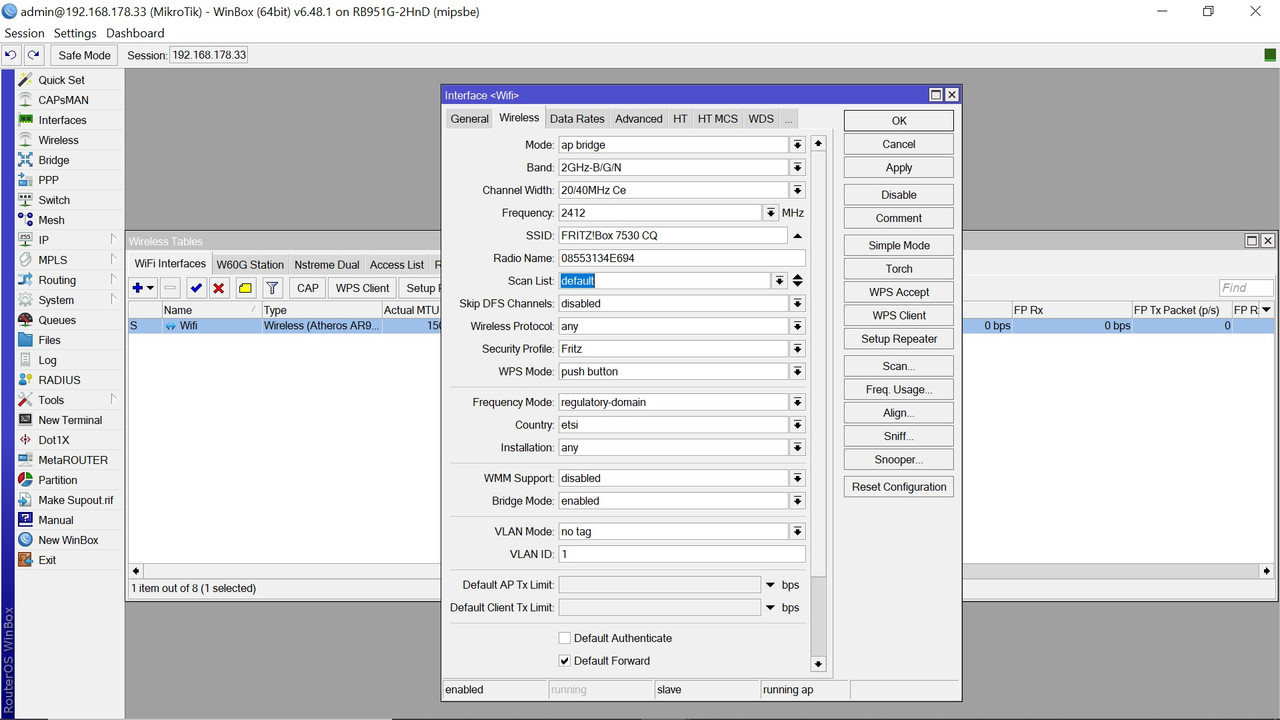Expand the Frequency dropdown
The width and height of the screenshot is (1280, 720).
coord(771,213)
